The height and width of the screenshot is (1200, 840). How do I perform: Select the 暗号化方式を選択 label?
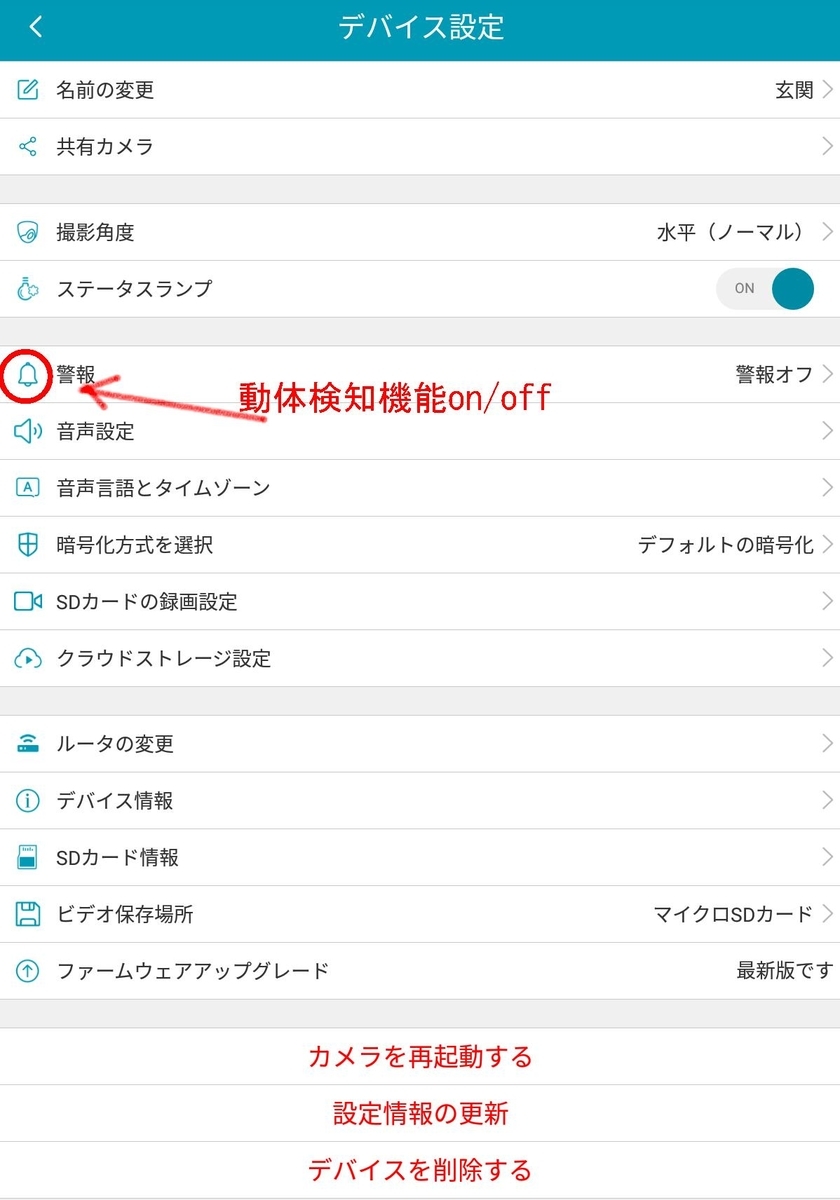(135, 545)
